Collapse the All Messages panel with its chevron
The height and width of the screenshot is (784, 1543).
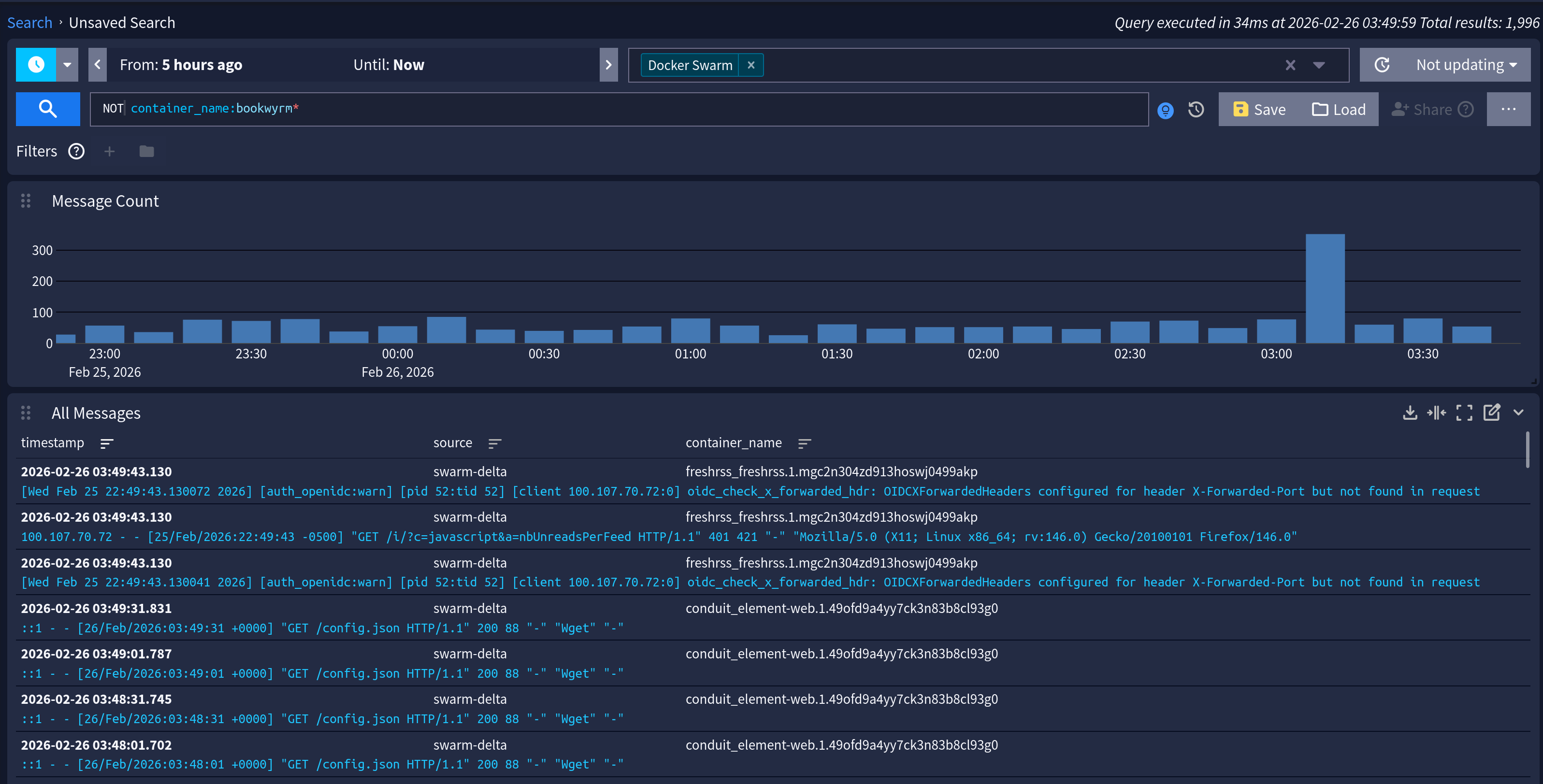point(1519,413)
